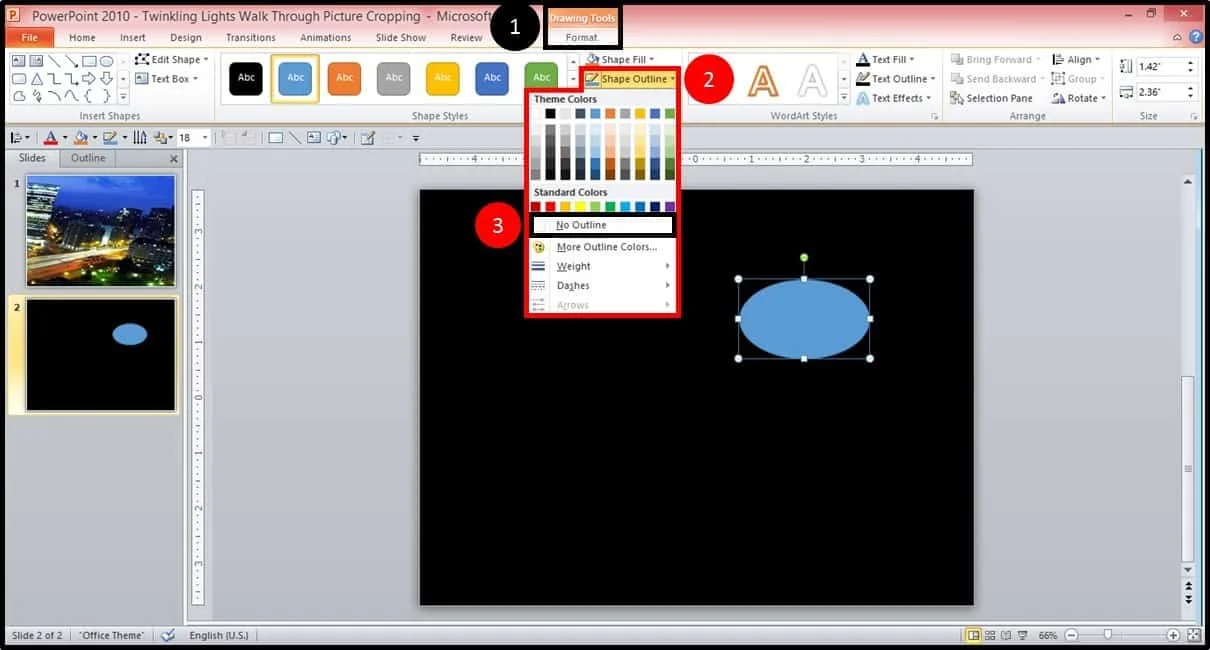Expand the Text Outline dropdown
Image resolution: width=1210 pixels, height=650 pixels.
(x=896, y=79)
